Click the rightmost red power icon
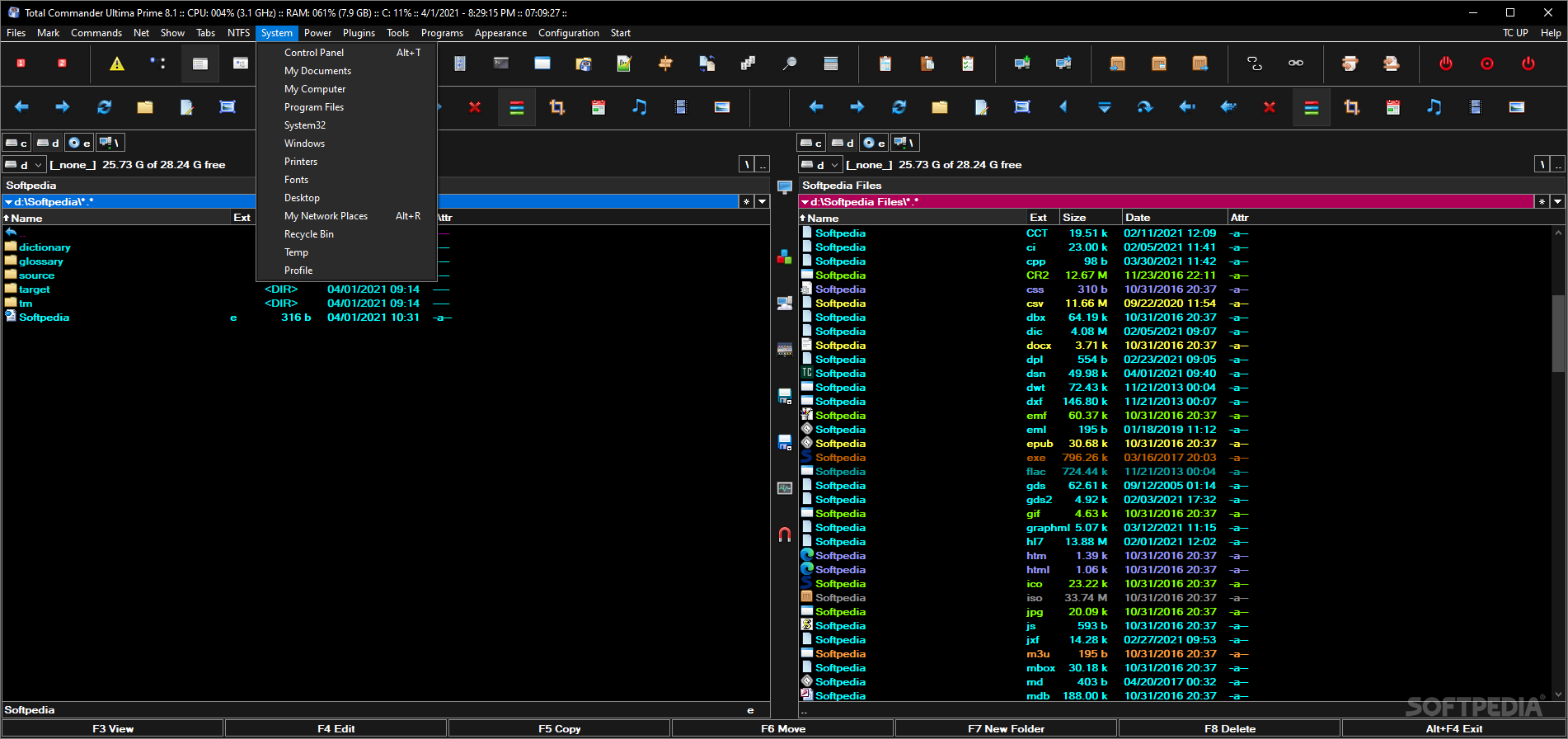This screenshot has width=1568, height=739. 1528,64
